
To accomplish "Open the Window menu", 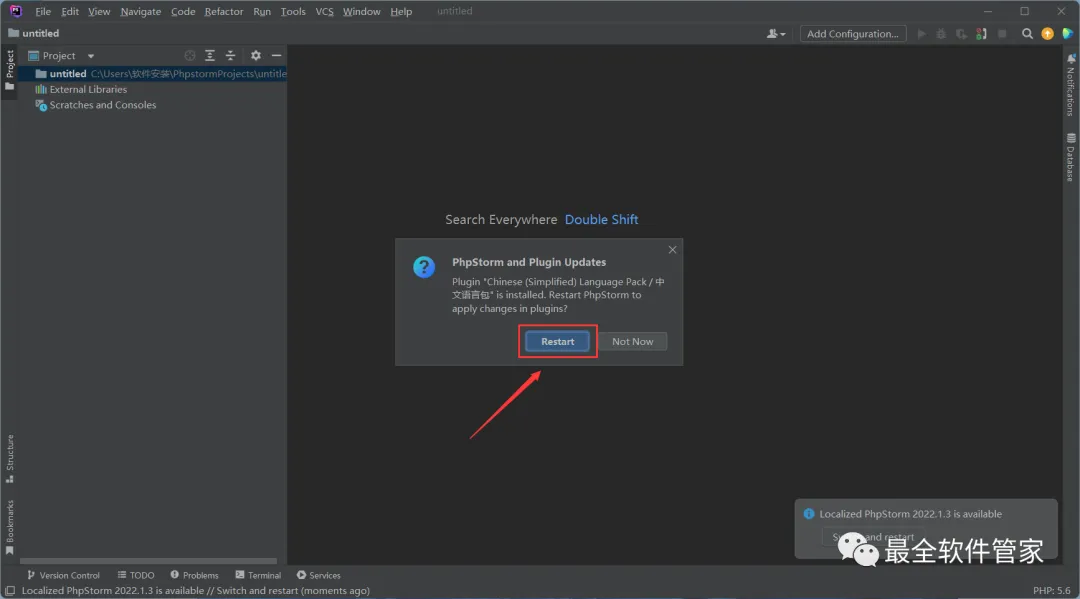I will (361, 12).
